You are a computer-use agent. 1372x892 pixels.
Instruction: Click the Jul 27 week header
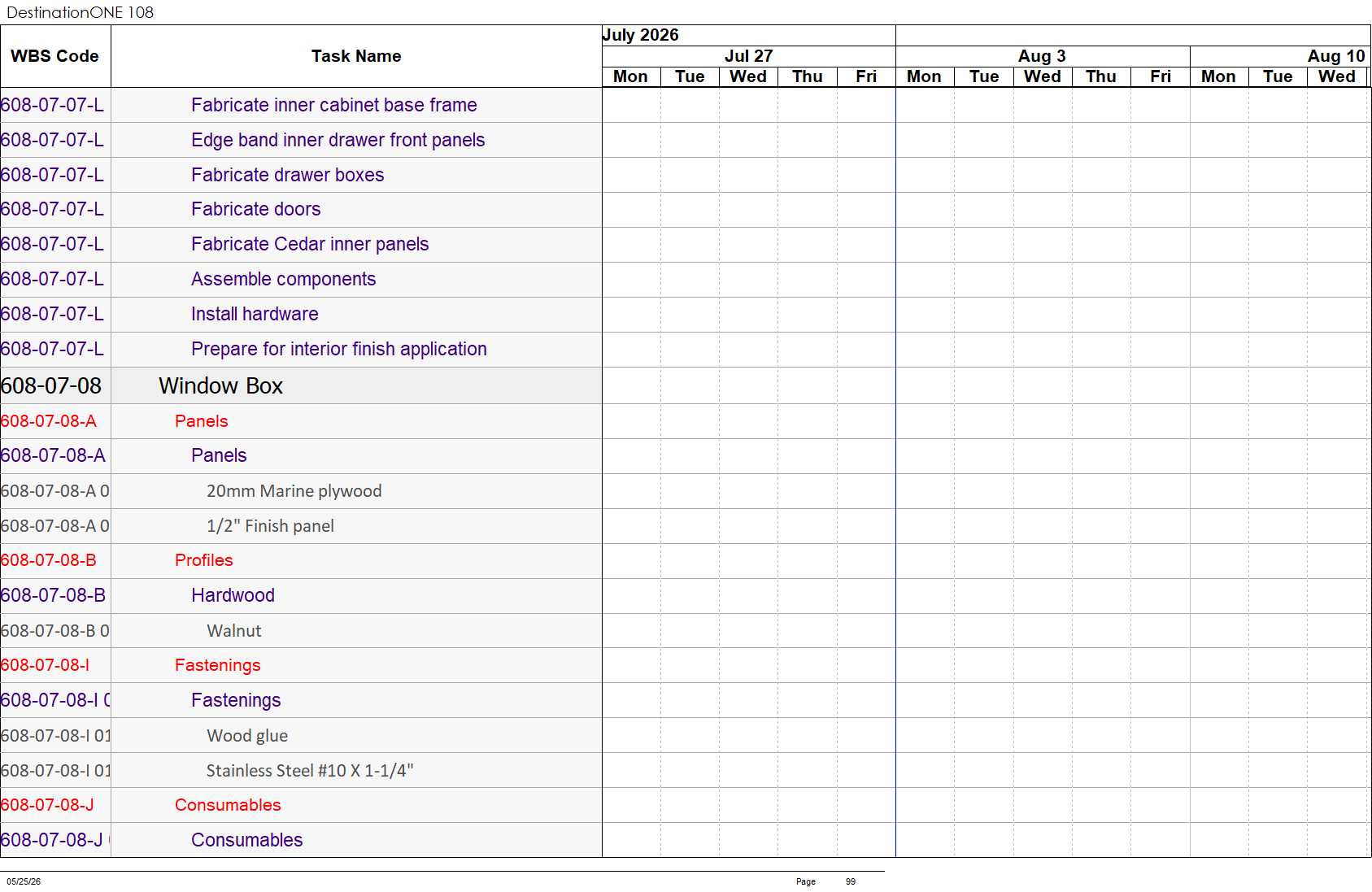coord(748,56)
